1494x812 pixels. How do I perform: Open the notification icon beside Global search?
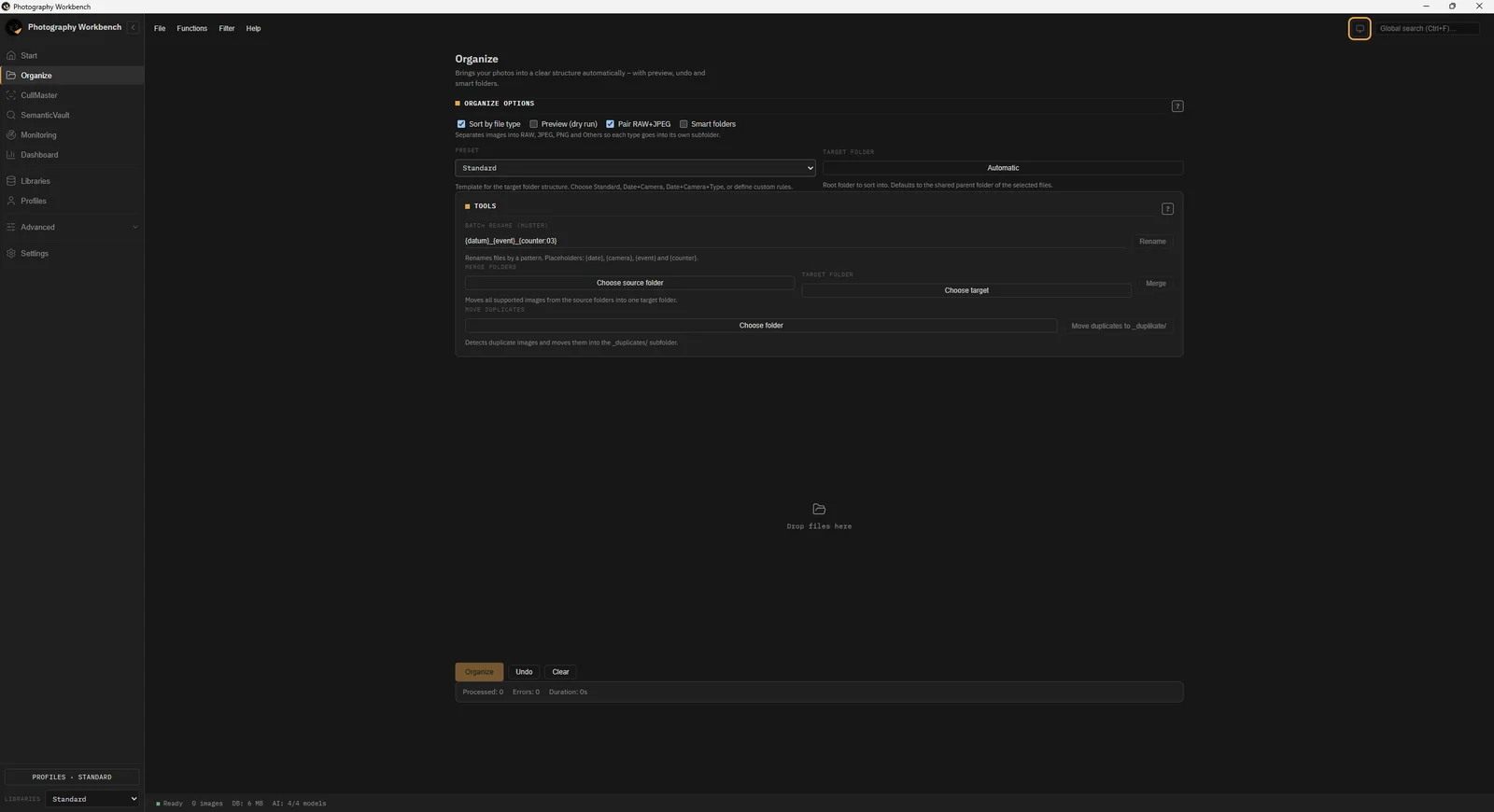tap(1360, 28)
